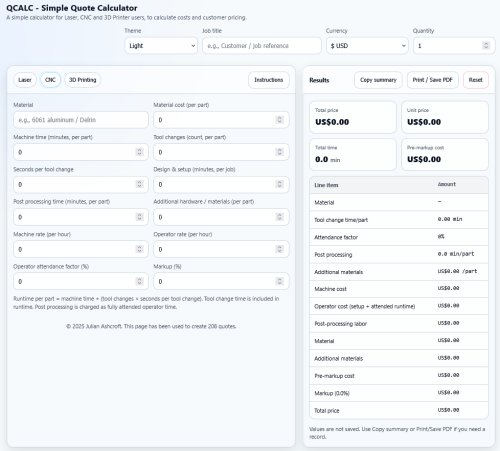Click the 'Pre-markup cost' table row label
Image resolution: width=500 pixels, height=451 pixels.
[334, 376]
